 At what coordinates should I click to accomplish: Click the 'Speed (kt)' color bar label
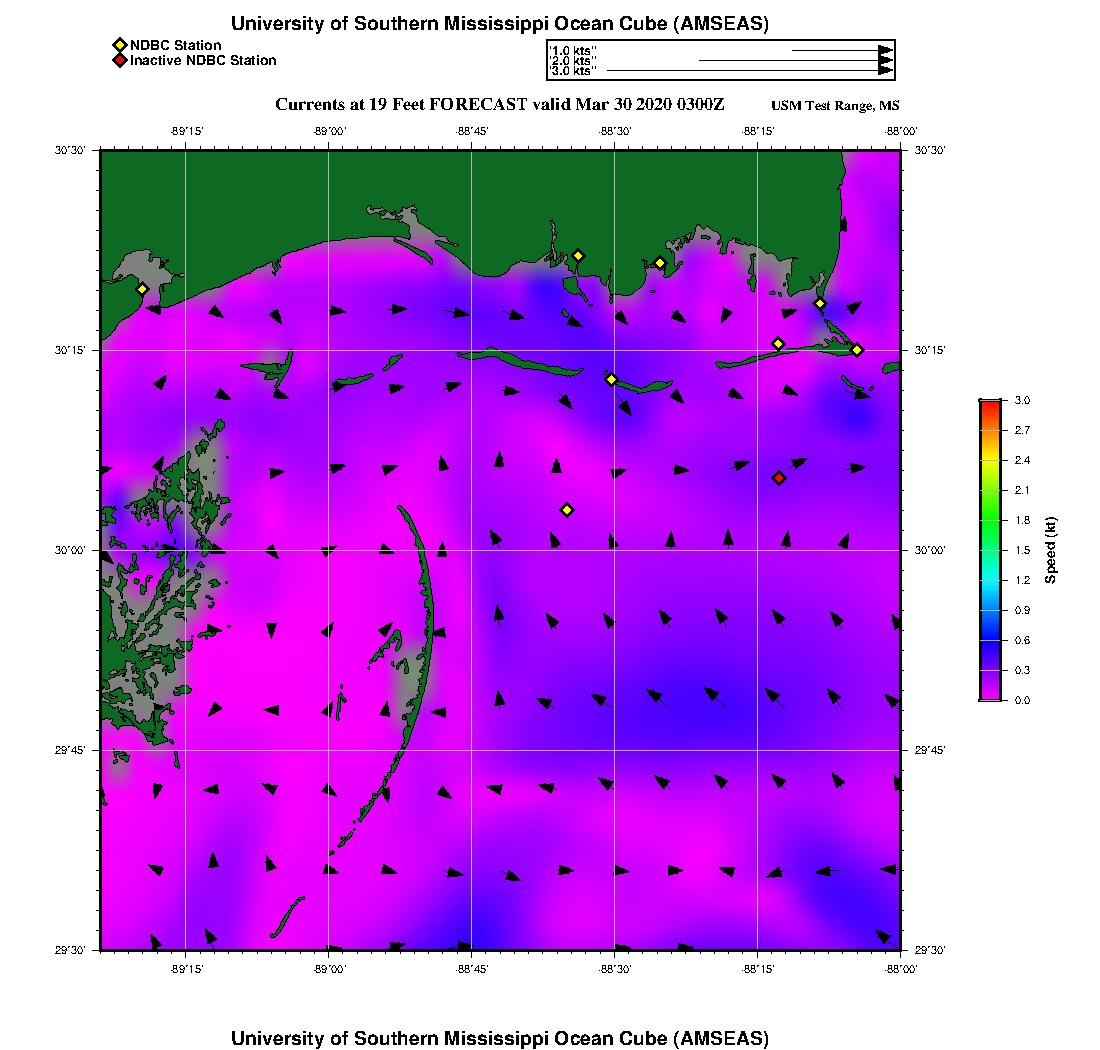click(1051, 550)
